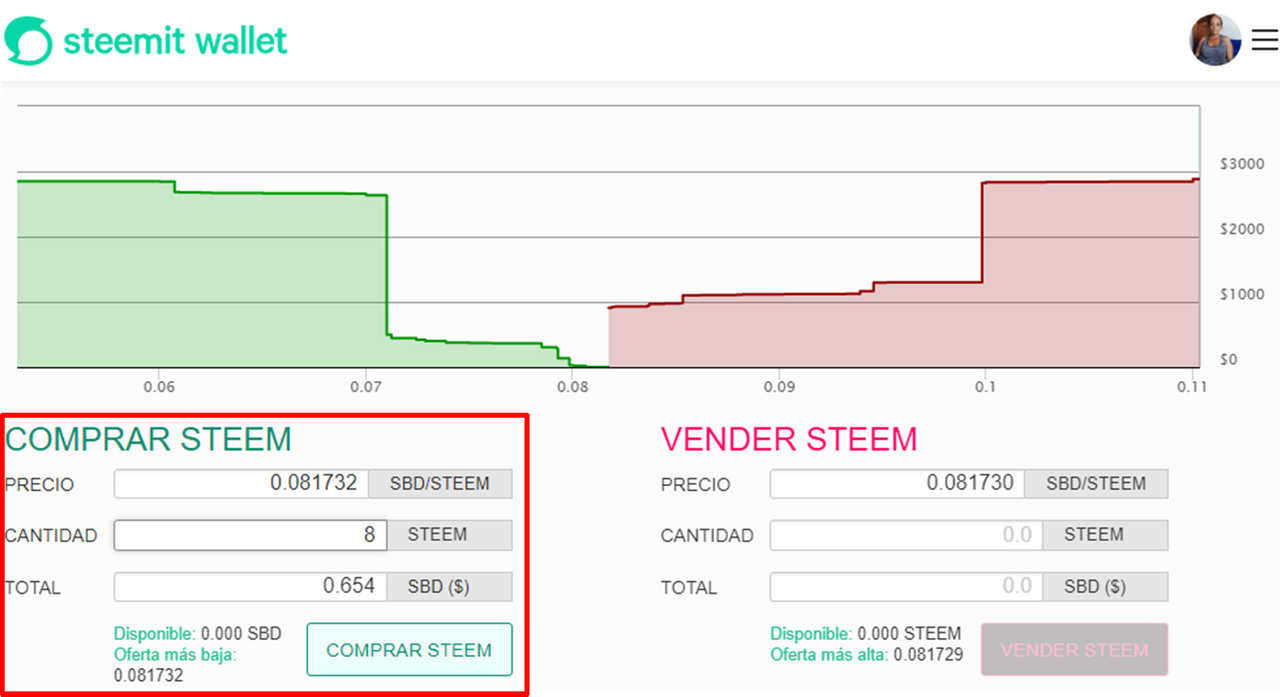1280x697 pixels.
Task: Click the Comprar Steem Total field
Action: [x=250, y=586]
